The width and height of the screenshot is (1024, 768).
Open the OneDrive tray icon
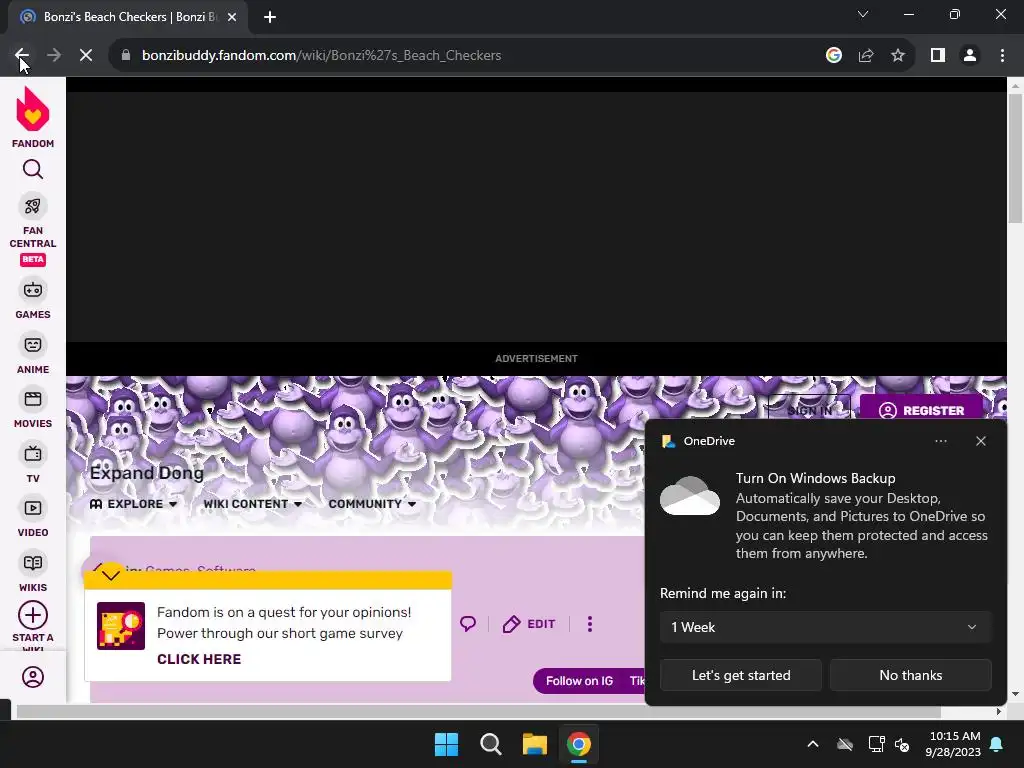coord(845,744)
